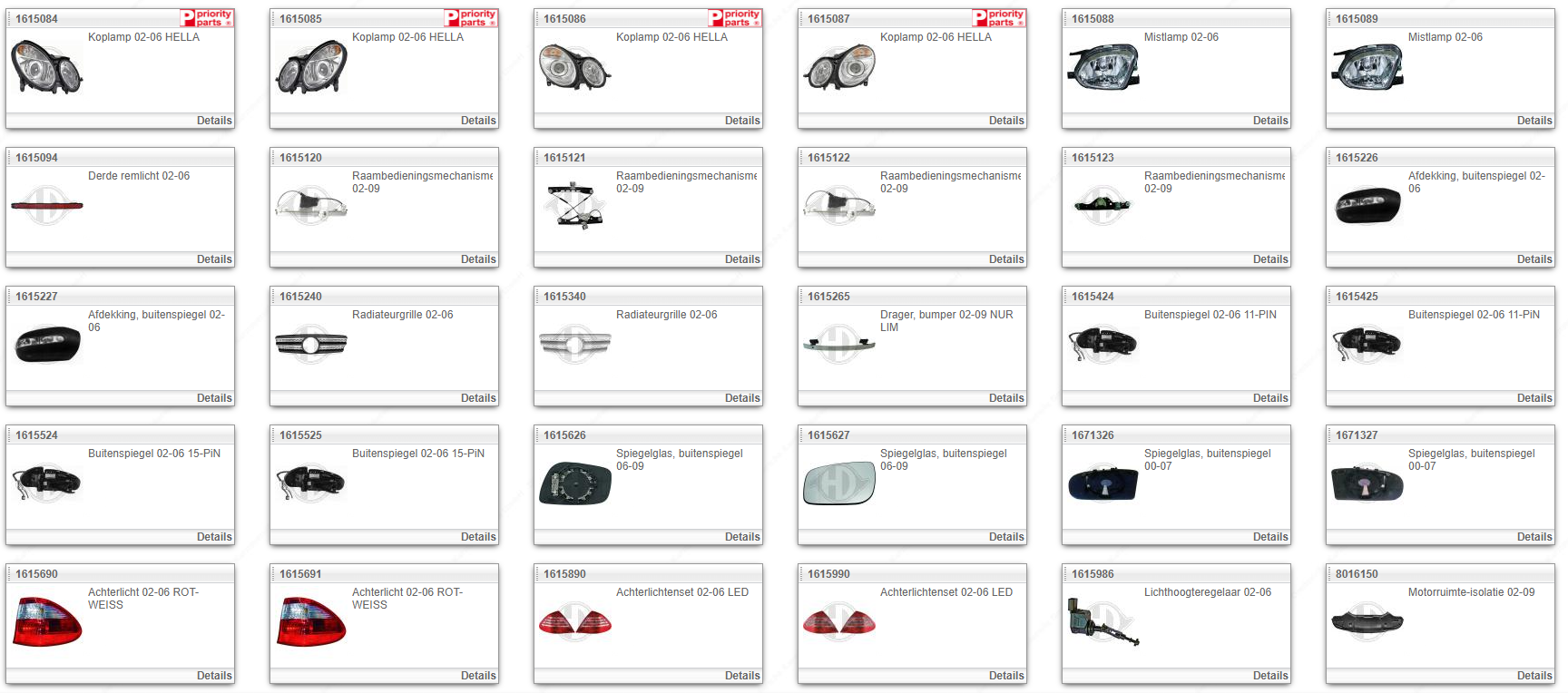This screenshot has height=693, width=1568.
Task: Open the chrome radiator grille image 1615340
Action: (x=574, y=345)
